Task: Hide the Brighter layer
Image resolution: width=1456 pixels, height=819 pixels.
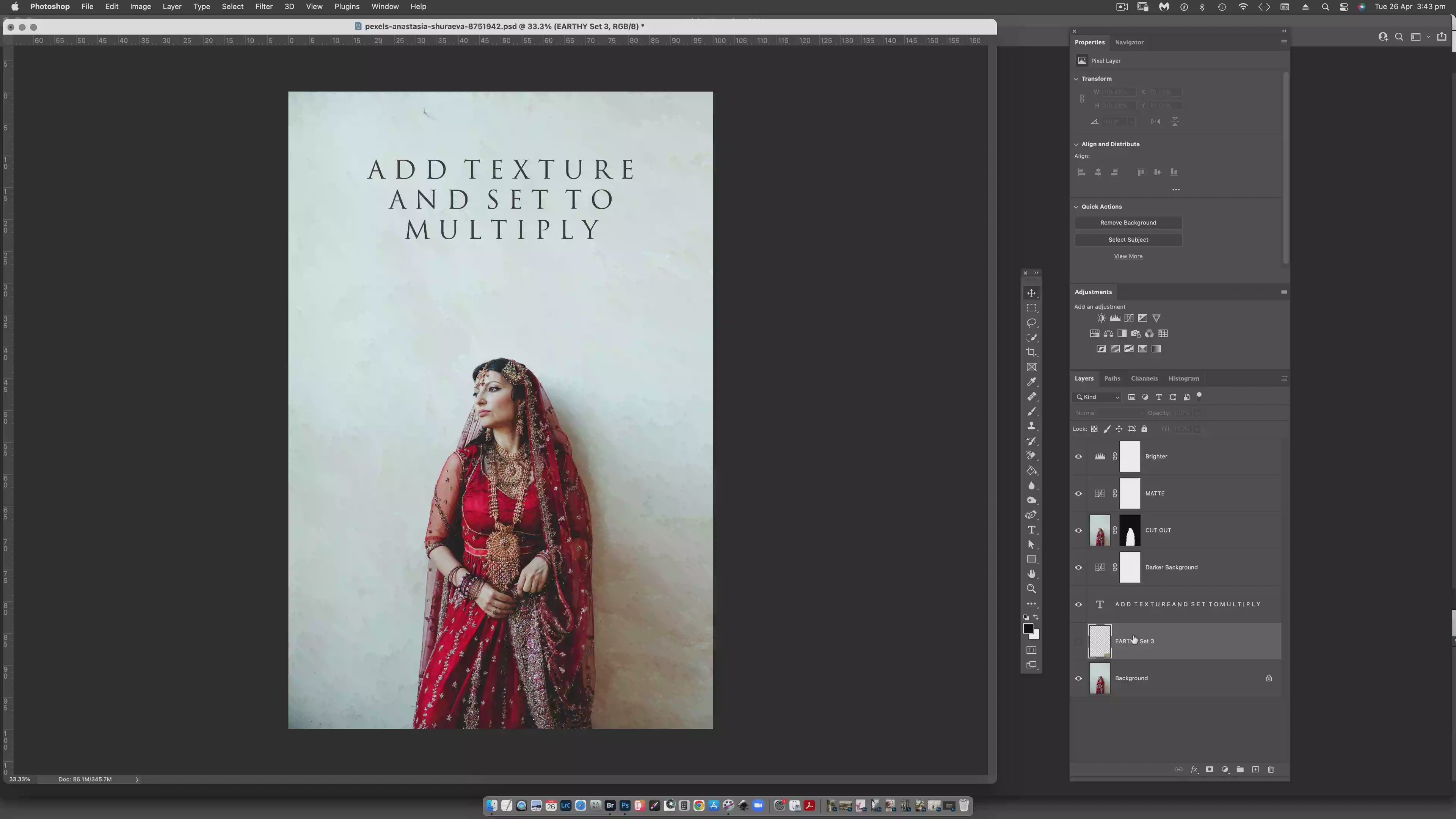Action: [x=1078, y=457]
